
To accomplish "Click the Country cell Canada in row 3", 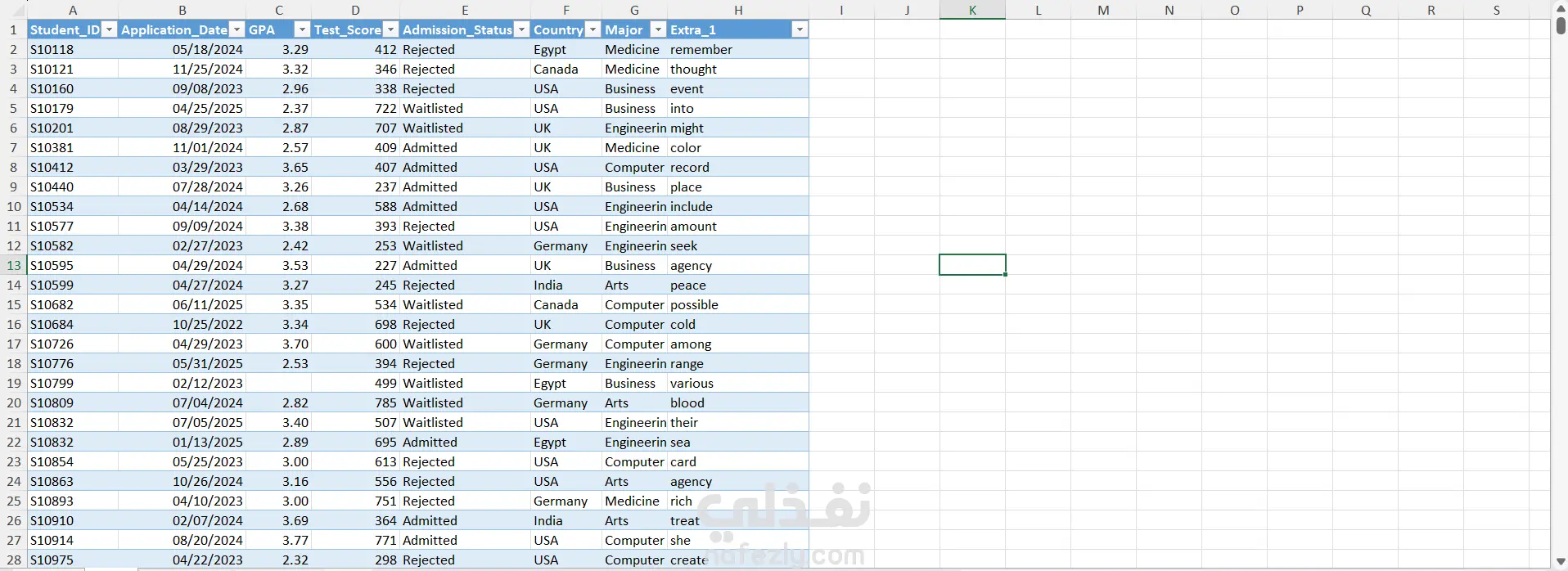I will 566,69.
